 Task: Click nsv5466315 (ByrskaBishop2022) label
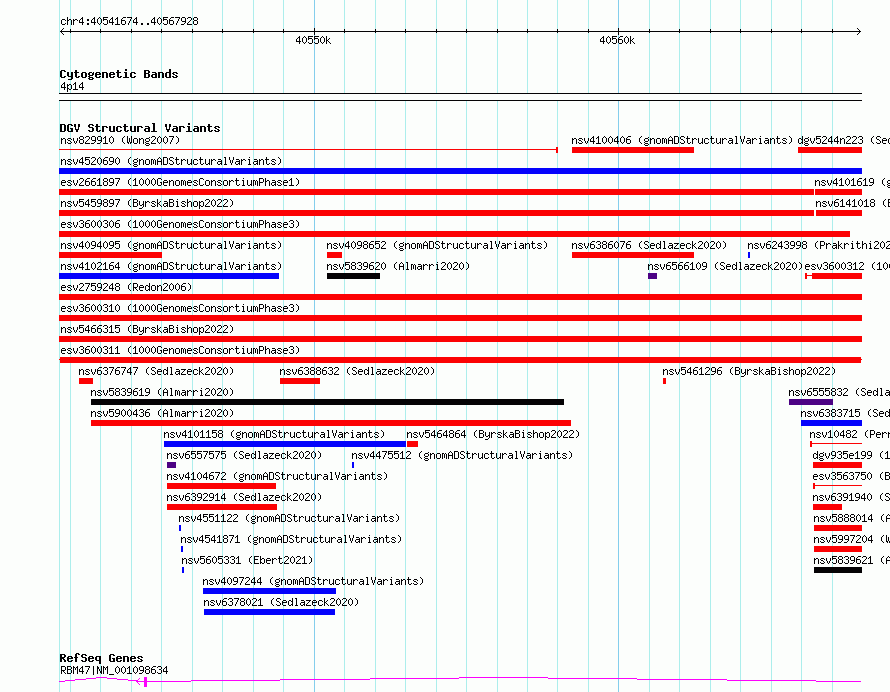point(147,329)
